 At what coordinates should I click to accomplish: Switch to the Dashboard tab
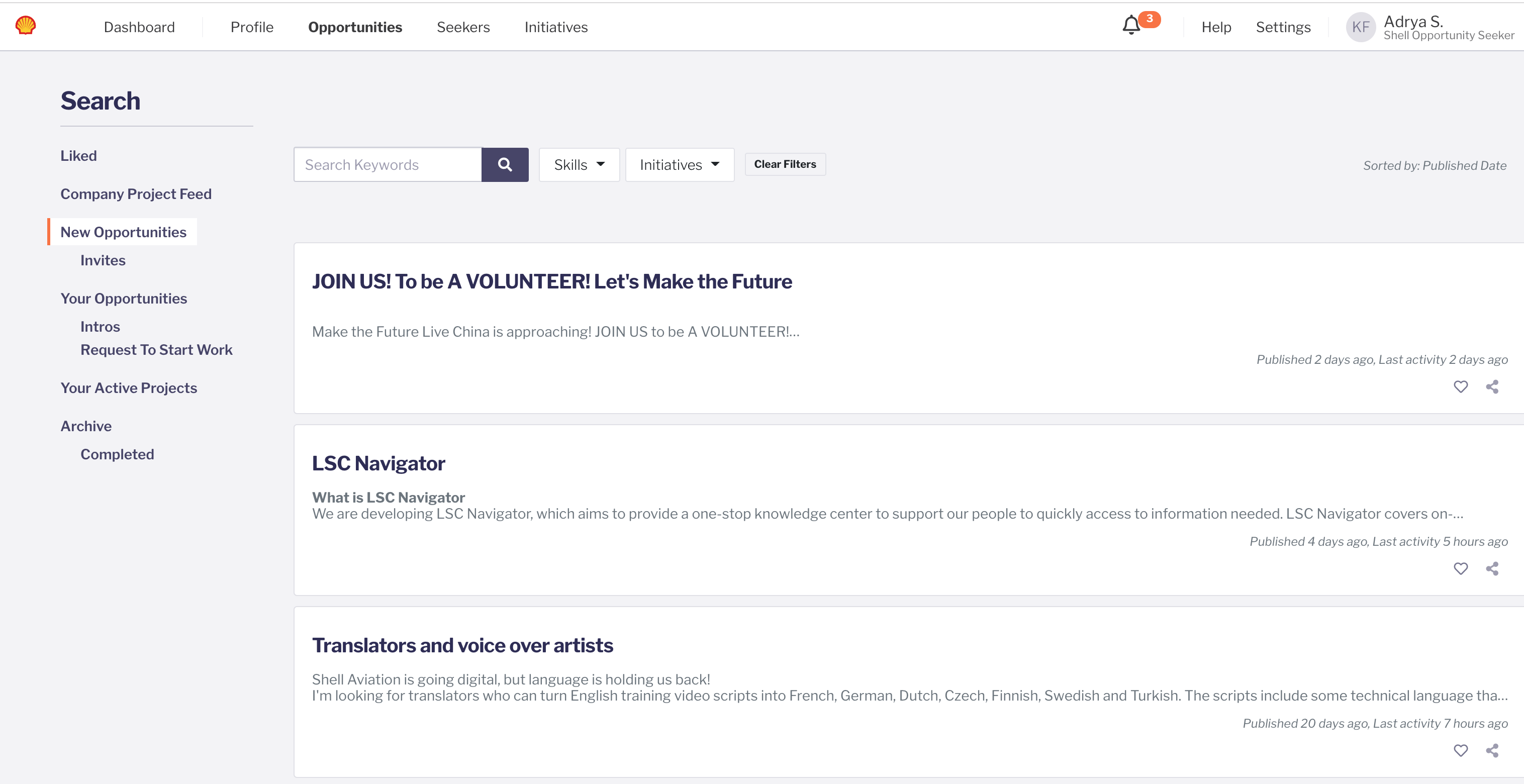140,27
